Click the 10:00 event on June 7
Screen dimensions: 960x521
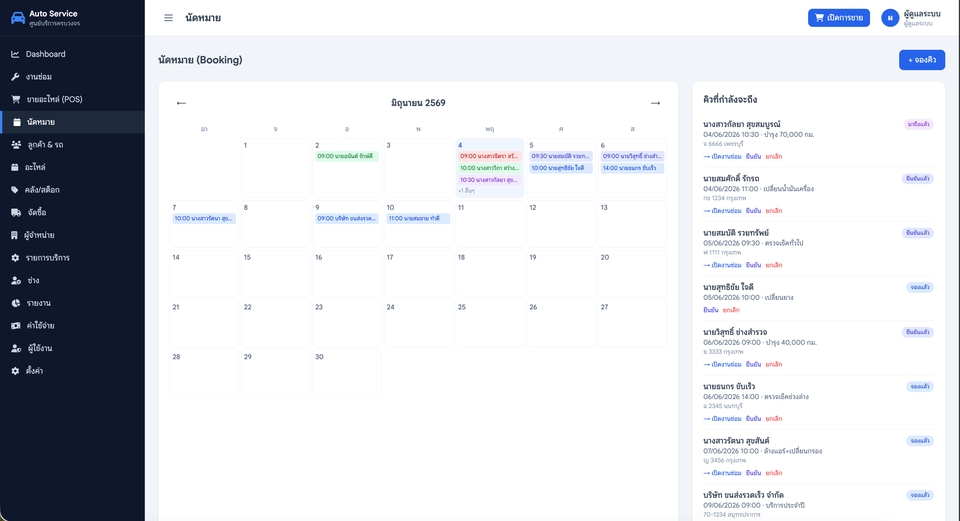[204, 219]
